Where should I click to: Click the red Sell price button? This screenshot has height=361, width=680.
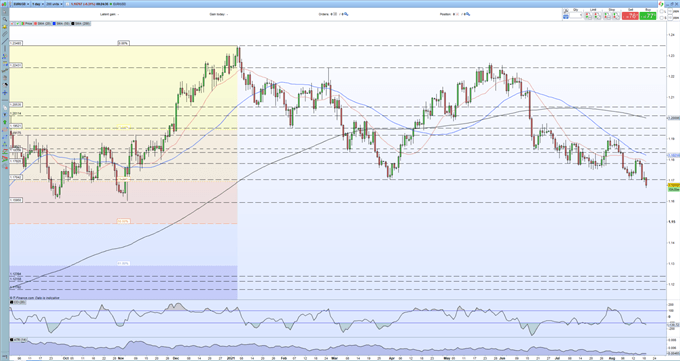click(631, 16)
